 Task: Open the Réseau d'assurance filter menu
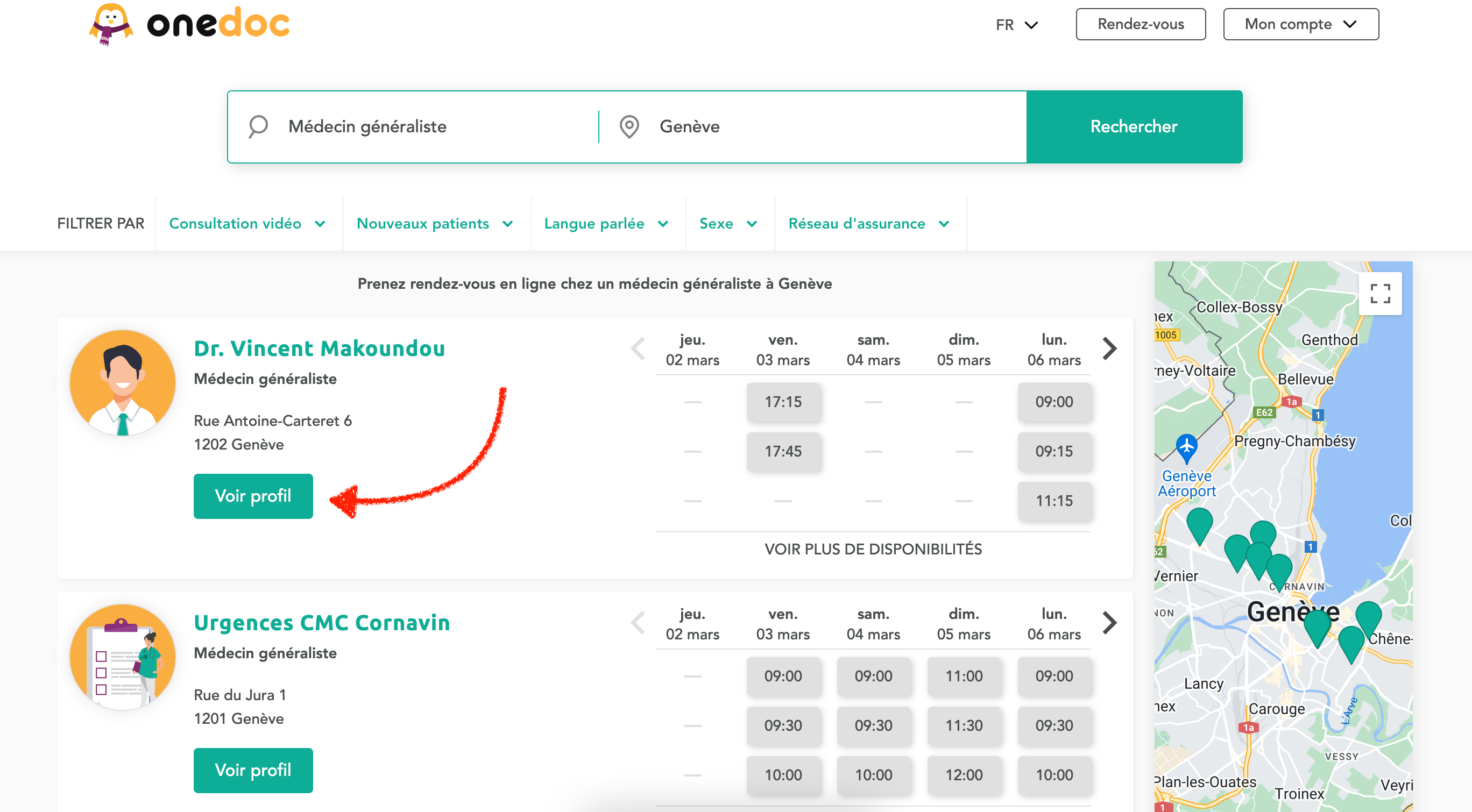pyautogui.click(x=868, y=223)
